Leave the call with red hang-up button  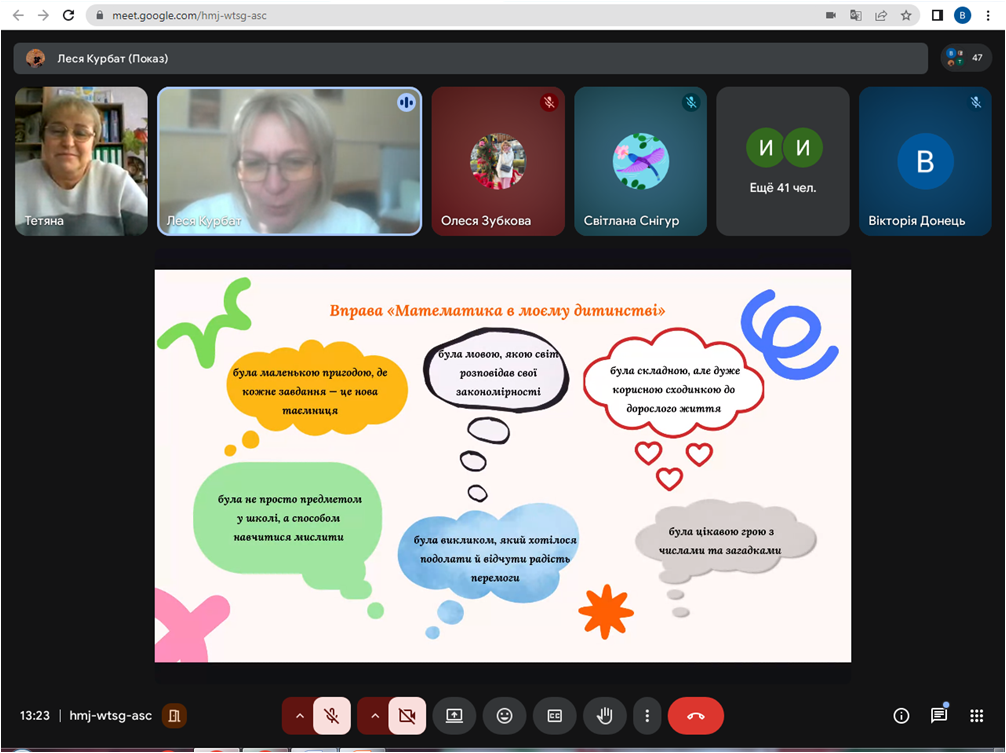(696, 716)
